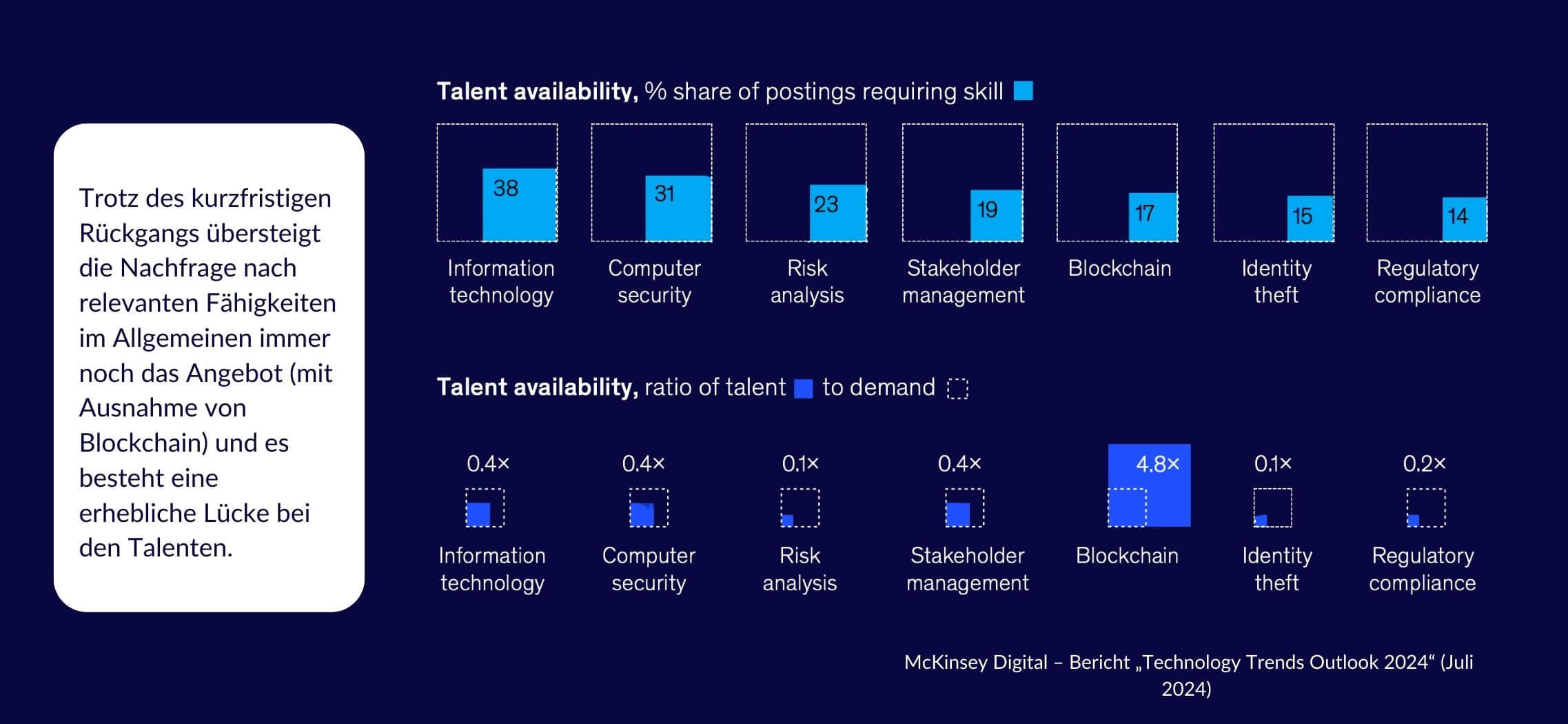Screen dimensions: 1568x724
Task: Select the Computer security bar labeled 31
Action: (678, 208)
